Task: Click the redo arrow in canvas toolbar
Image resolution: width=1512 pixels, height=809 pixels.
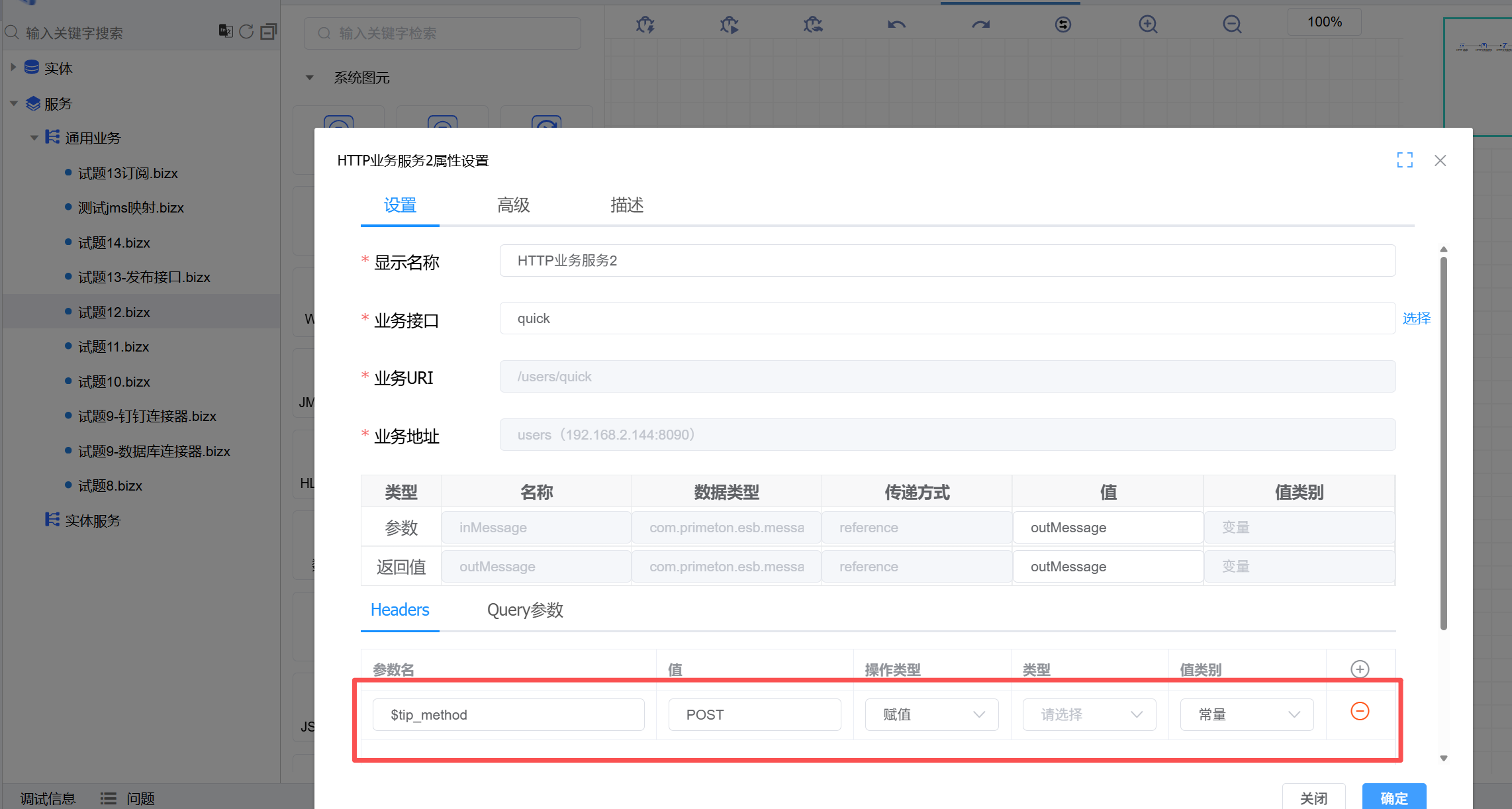Action: coord(980,25)
